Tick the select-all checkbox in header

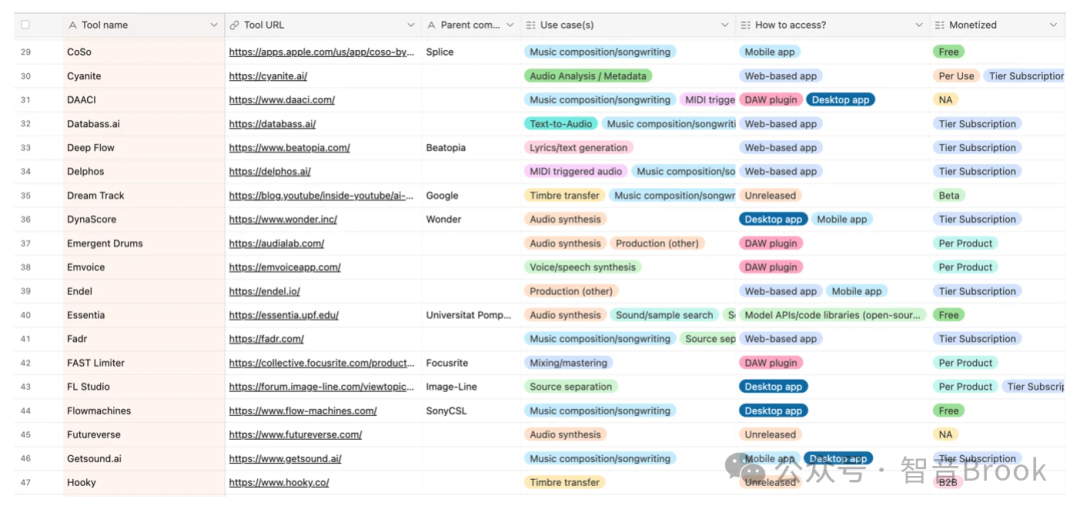[25, 25]
